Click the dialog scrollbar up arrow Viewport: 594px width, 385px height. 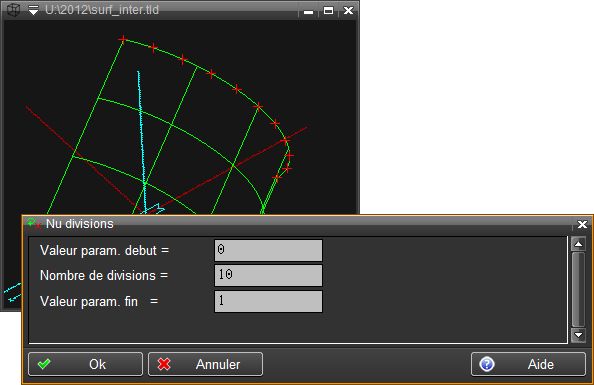pos(578,244)
